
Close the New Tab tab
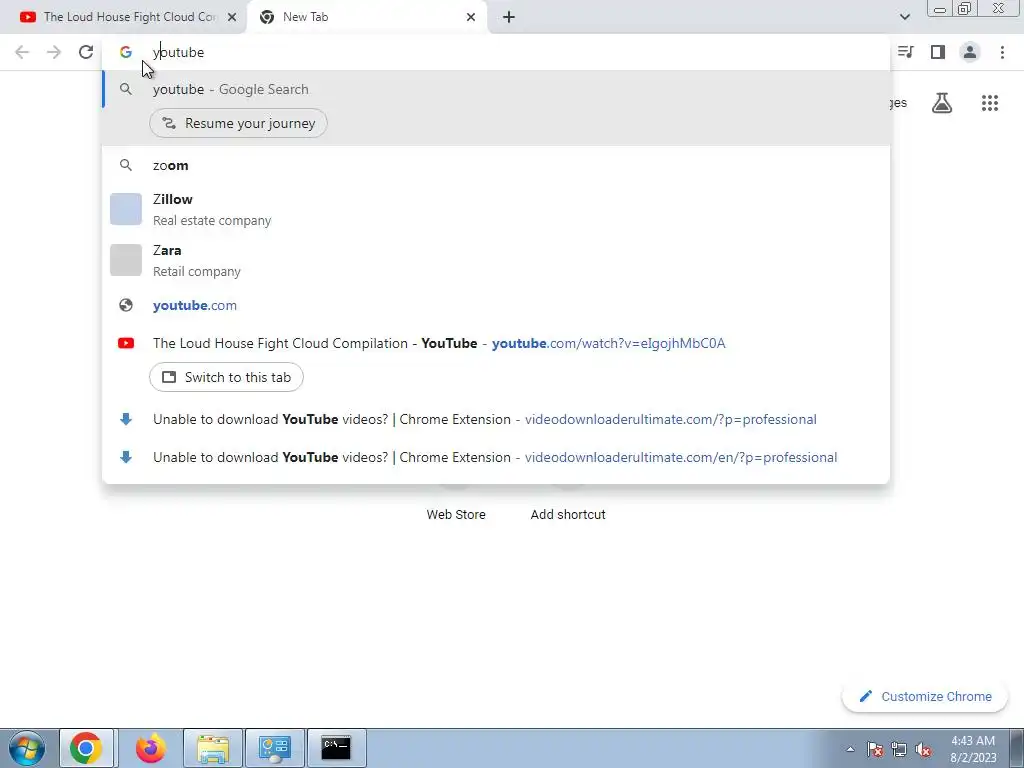point(471,17)
